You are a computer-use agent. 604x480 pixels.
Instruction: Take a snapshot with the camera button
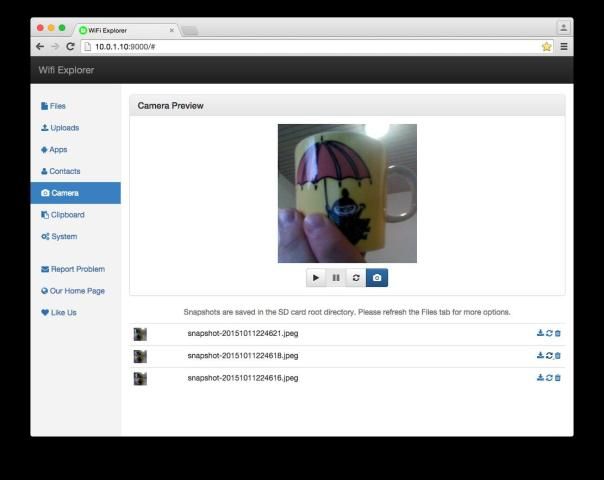[x=377, y=278]
